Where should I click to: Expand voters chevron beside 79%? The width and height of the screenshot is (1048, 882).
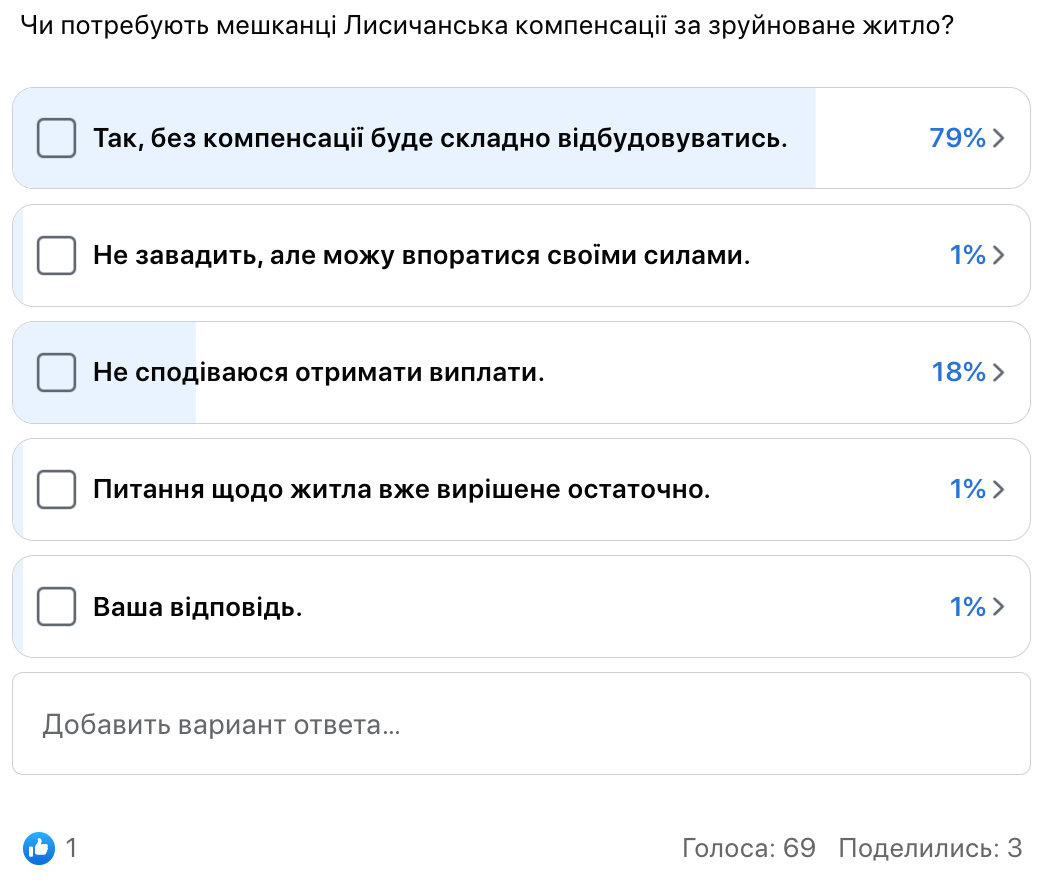point(998,138)
